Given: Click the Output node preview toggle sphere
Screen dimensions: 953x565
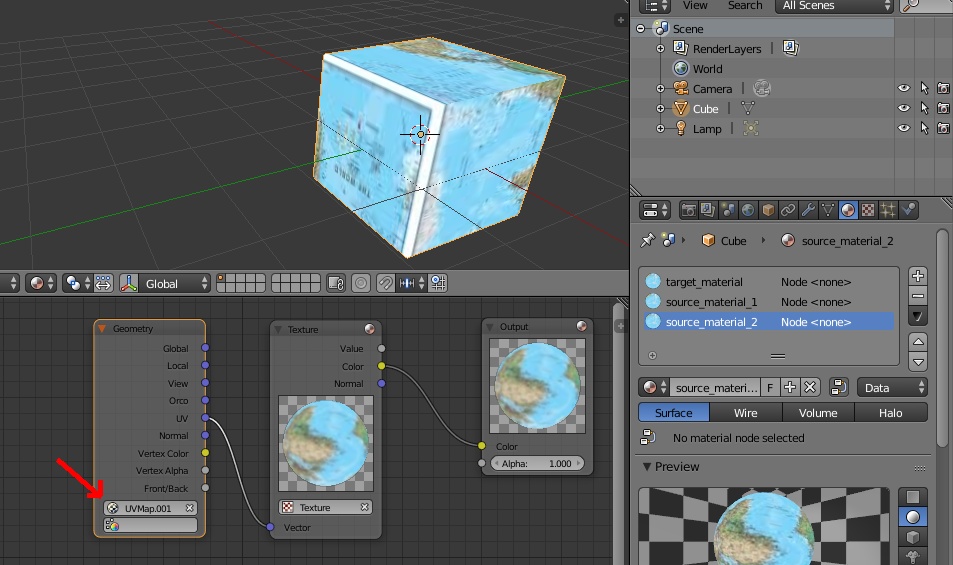Looking at the screenshot, I should (x=582, y=326).
